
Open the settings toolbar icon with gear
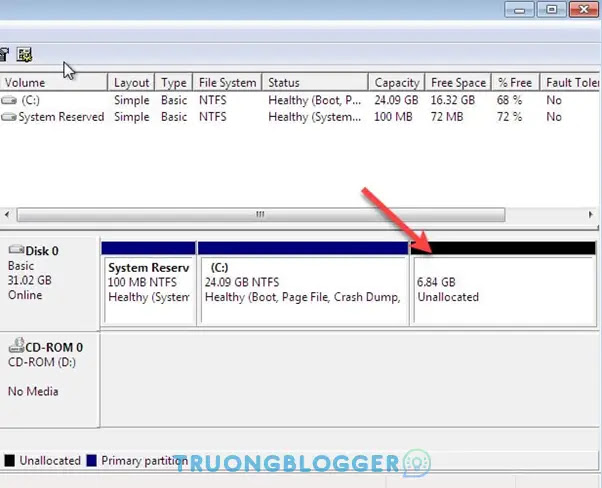[x=24, y=55]
